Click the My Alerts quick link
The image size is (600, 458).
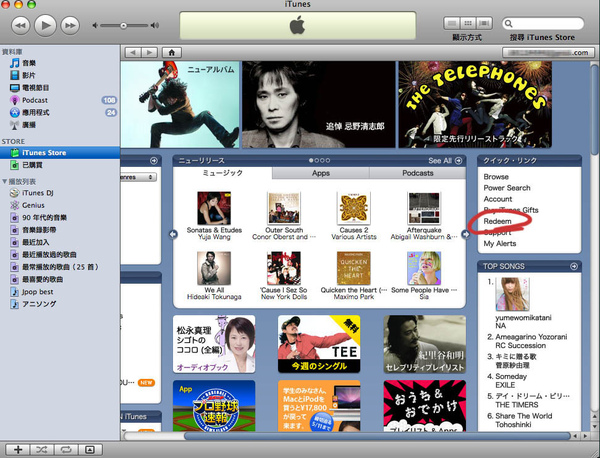[x=500, y=243]
